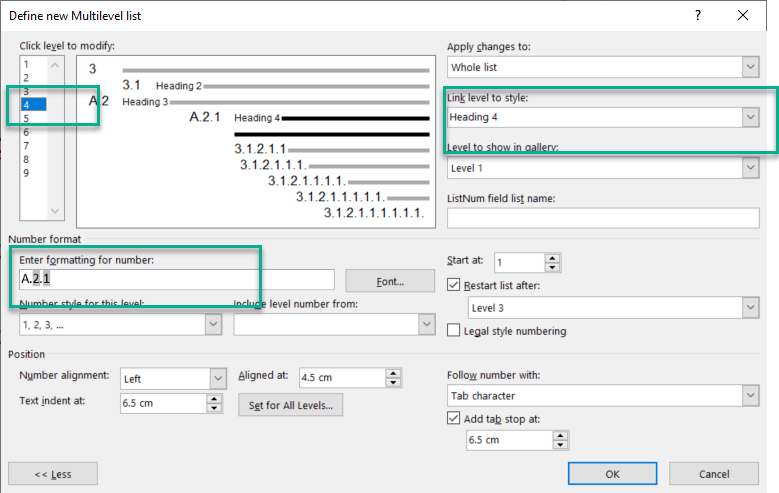Uncheck the Restart list after checkbox
The height and width of the screenshot is (493, 779).
453,285
